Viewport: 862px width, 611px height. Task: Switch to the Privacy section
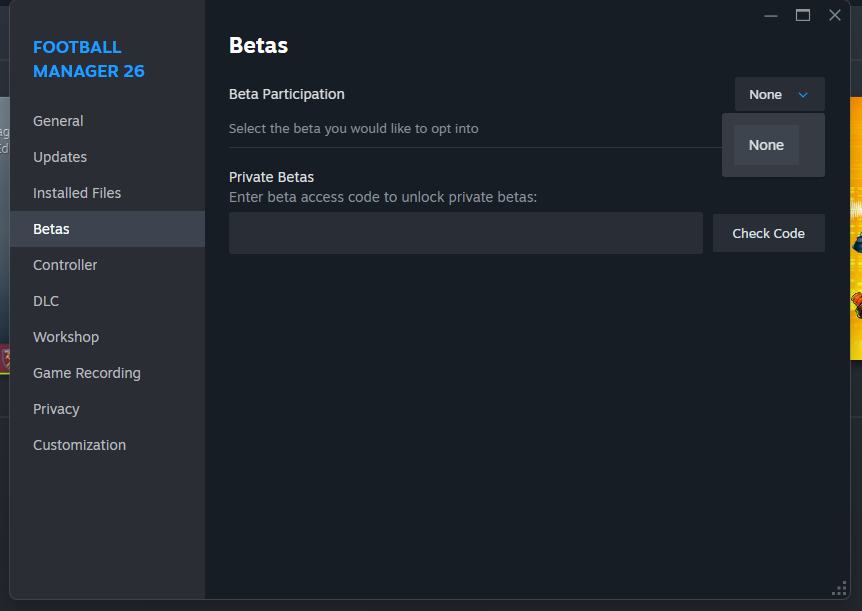click(56, 409)
